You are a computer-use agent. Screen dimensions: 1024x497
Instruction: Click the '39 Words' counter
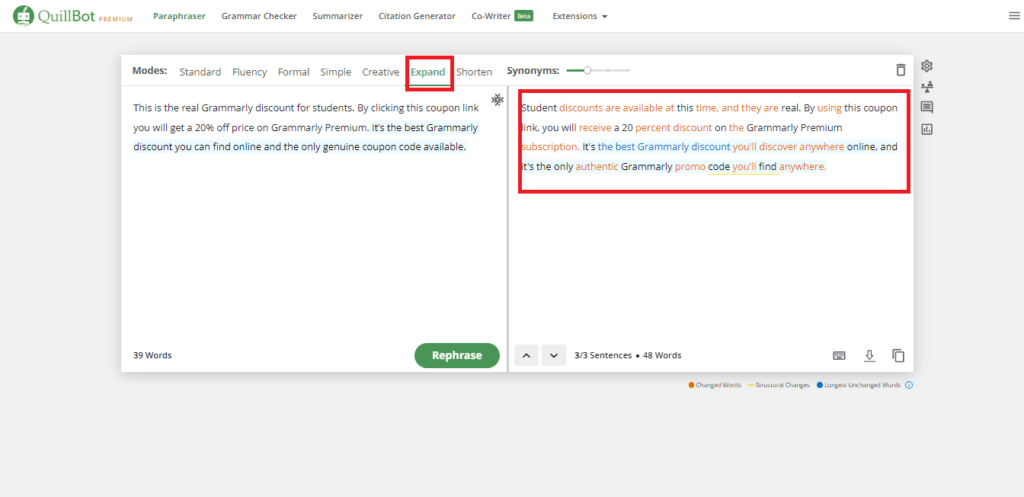click(x=152, y=356)
